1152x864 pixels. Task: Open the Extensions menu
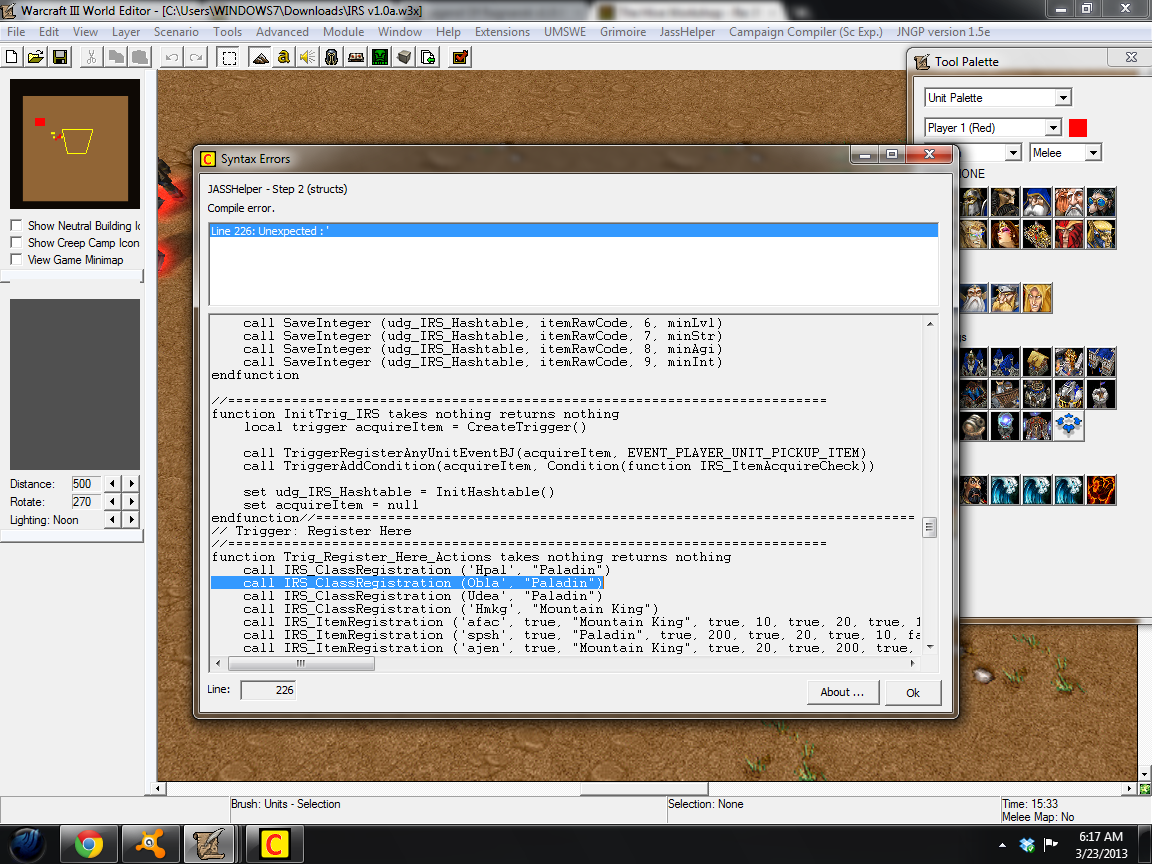click(503, 32)
